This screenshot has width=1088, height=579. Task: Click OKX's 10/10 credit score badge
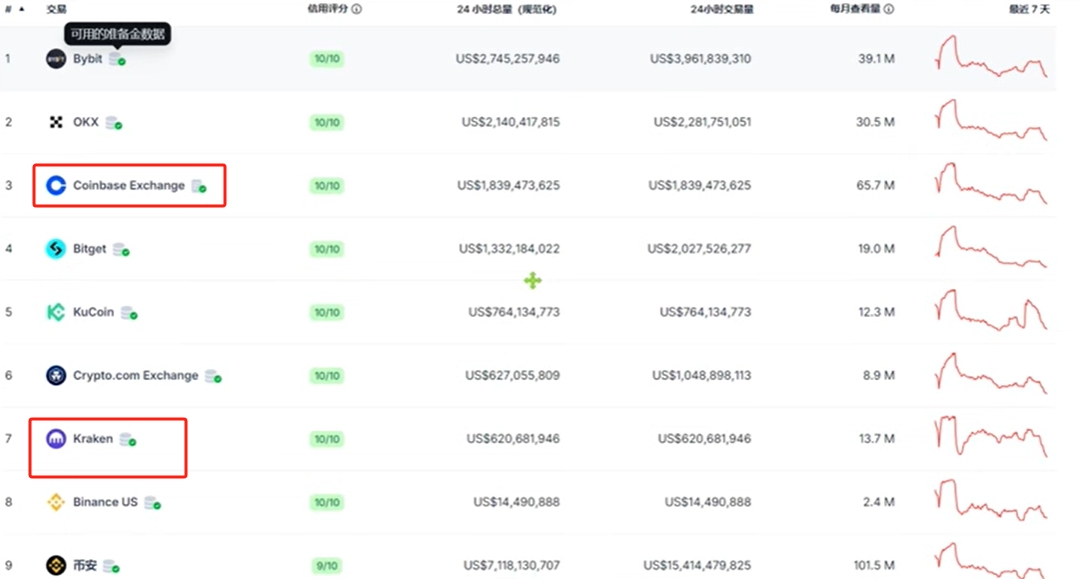pos(327,123)
